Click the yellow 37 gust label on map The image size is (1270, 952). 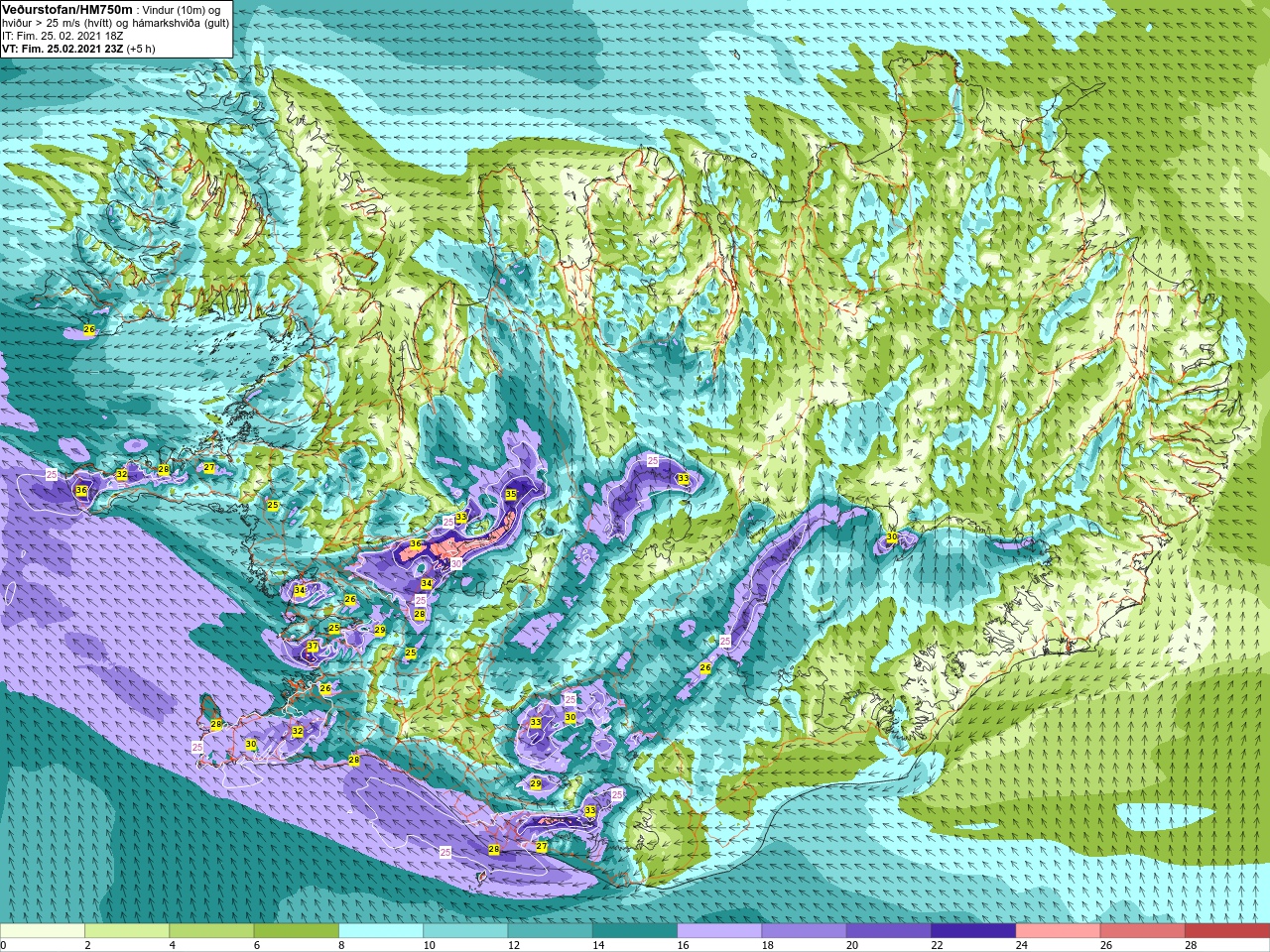pyautogui.click(x=313, y=647)
